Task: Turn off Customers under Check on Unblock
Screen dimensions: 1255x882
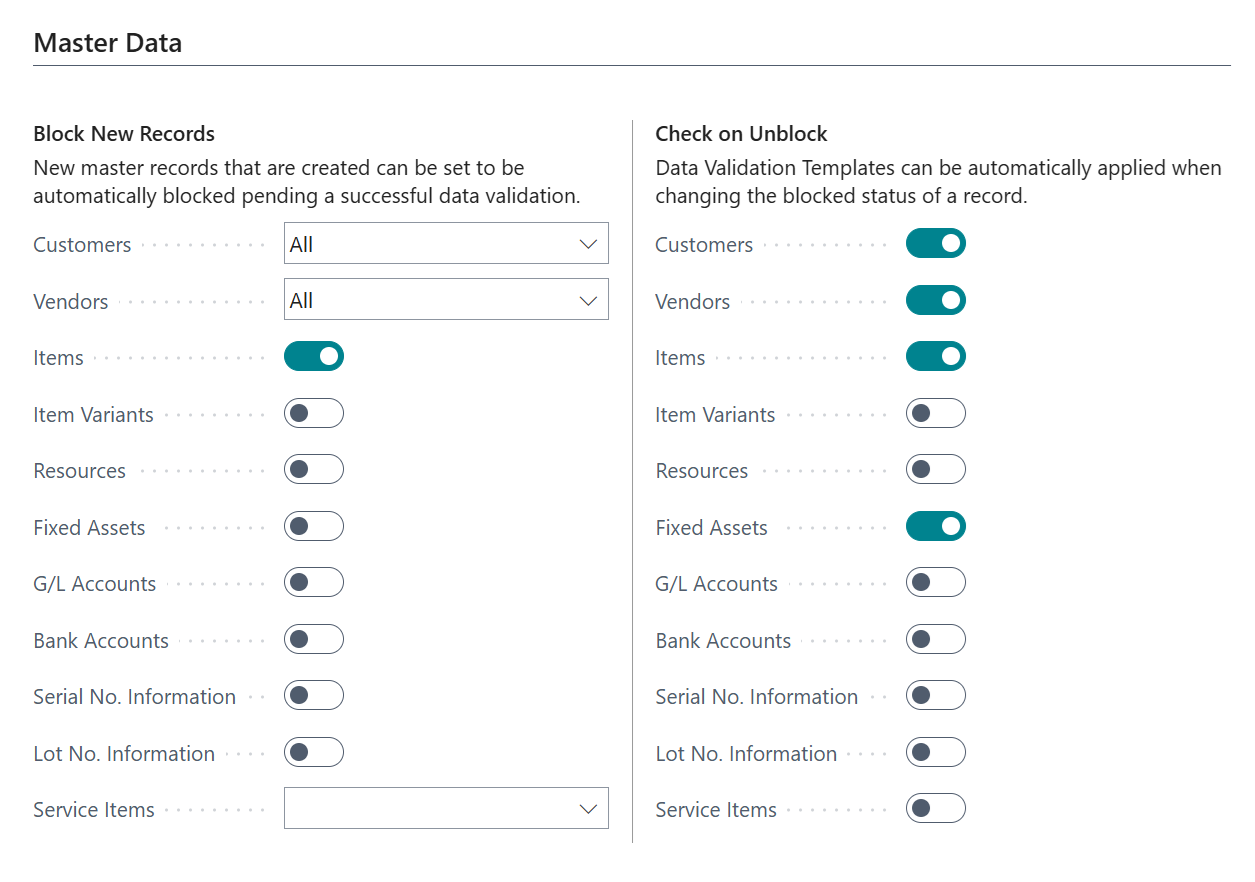Action: [936, 243]
